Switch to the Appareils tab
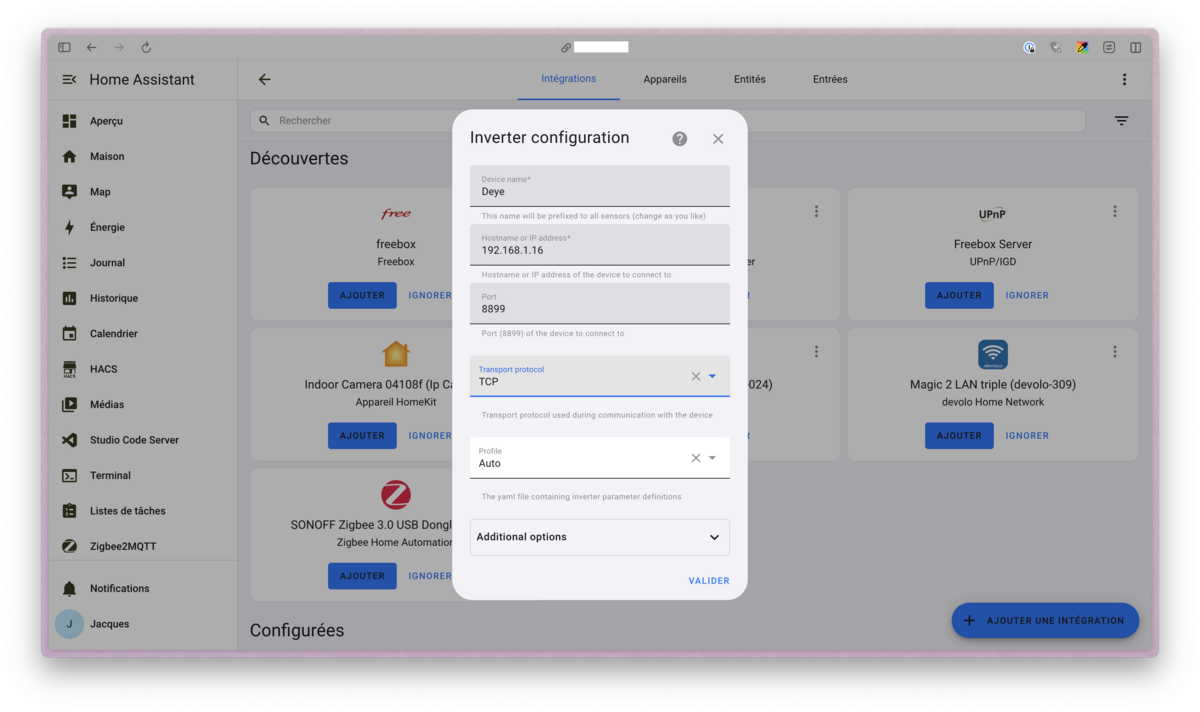1200x712 pixels. pyautogui.click(x=665, y=79)
